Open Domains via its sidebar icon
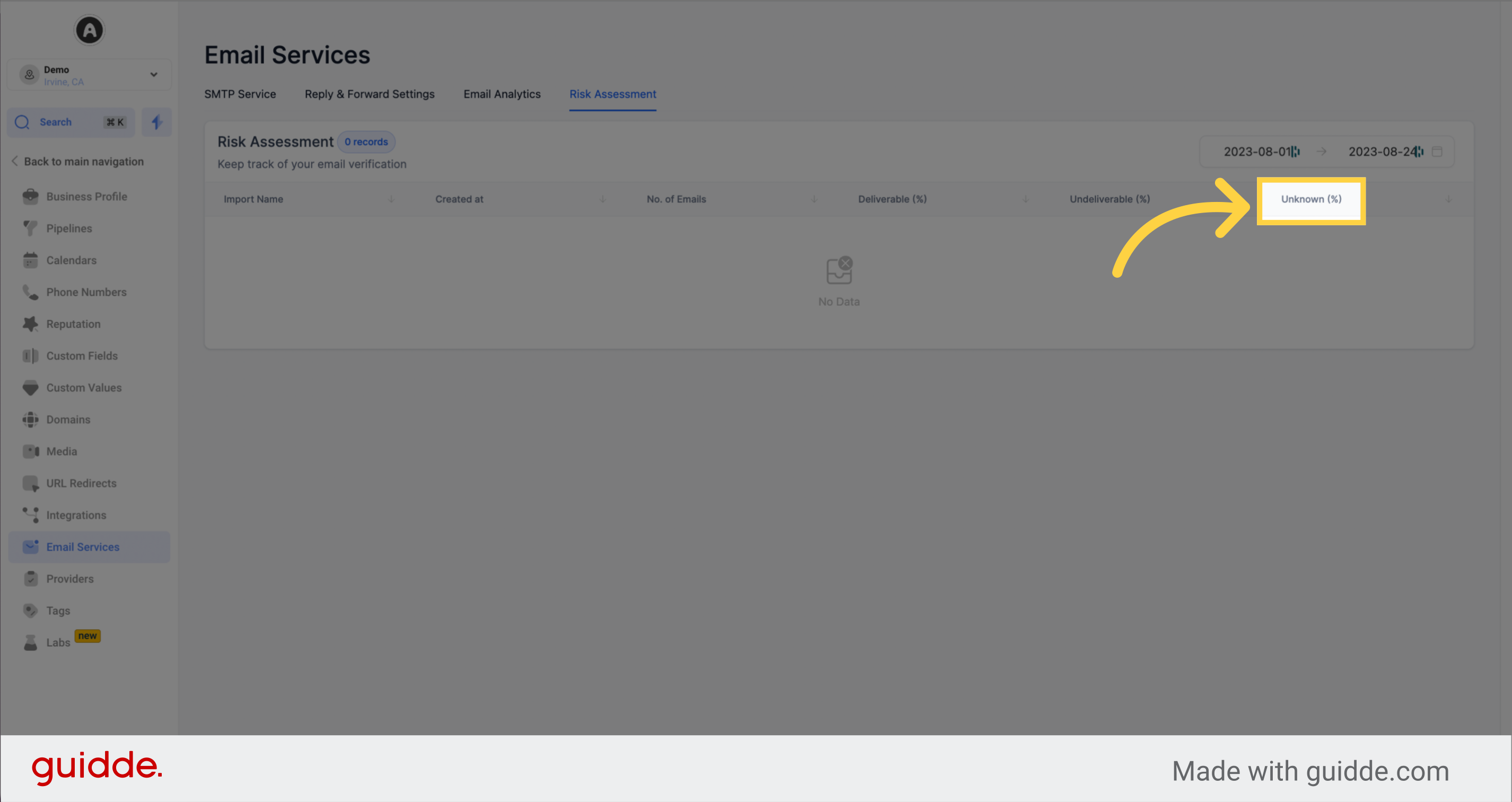The height and width of the screenshot is (802, 1512). (31, 419)
